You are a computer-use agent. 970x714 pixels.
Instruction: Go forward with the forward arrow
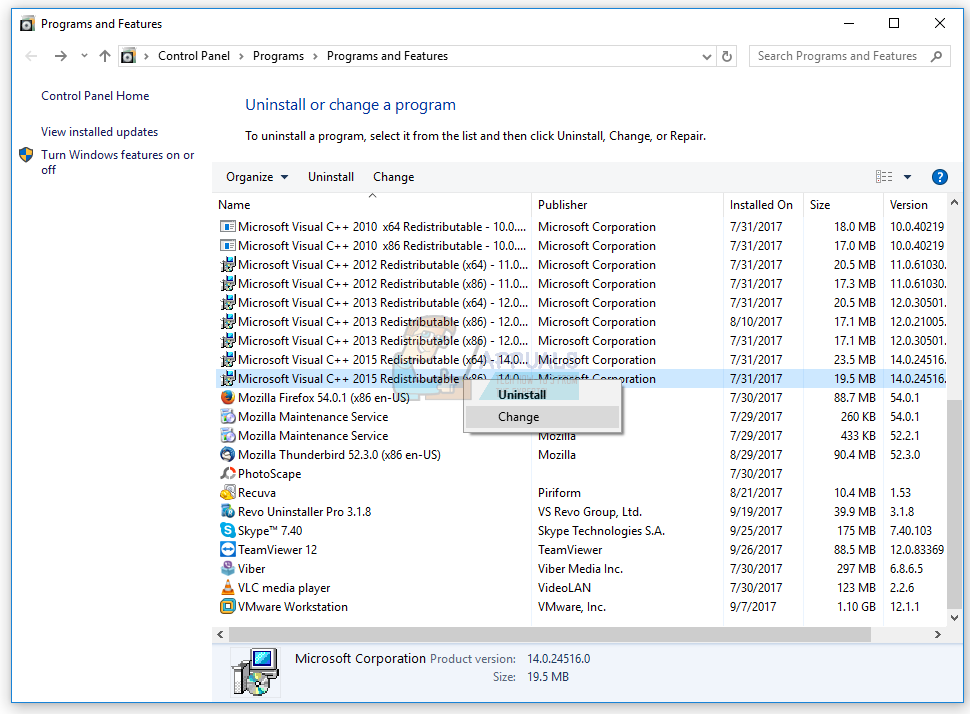(61, 56)
